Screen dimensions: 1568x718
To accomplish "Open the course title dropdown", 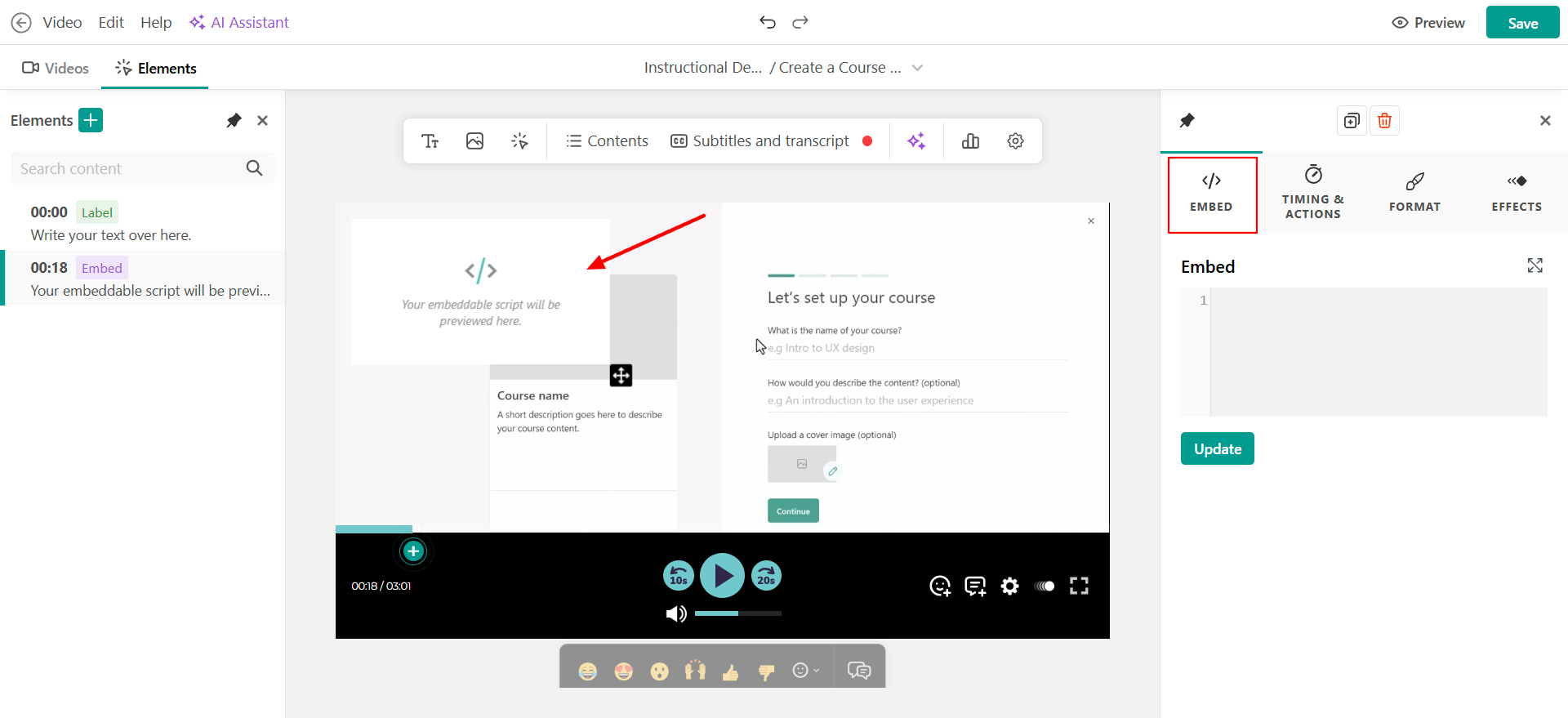I will point(917,68).
